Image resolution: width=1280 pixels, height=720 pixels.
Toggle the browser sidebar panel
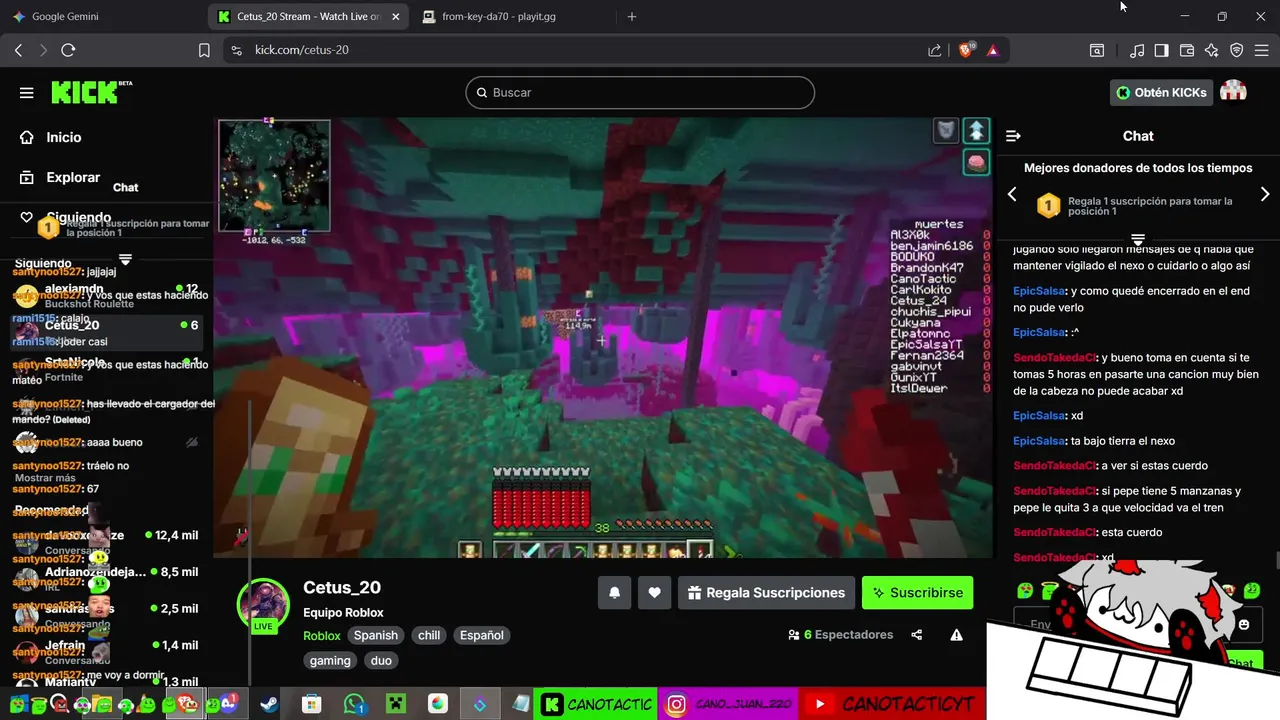pyautogui.click(x=1161, y=50)
